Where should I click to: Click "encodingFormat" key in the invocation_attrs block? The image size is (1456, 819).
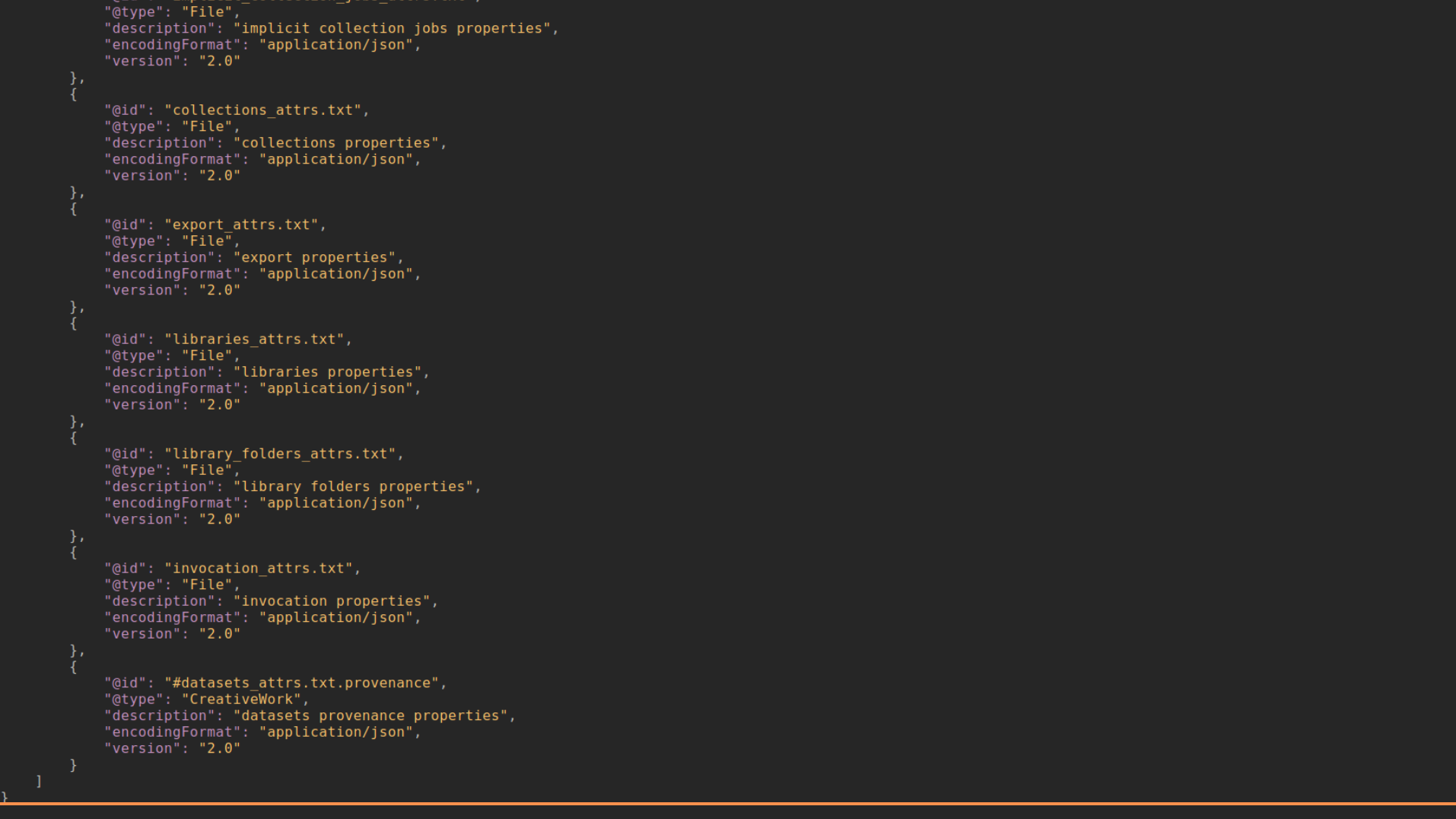click(x=173, y=618)
